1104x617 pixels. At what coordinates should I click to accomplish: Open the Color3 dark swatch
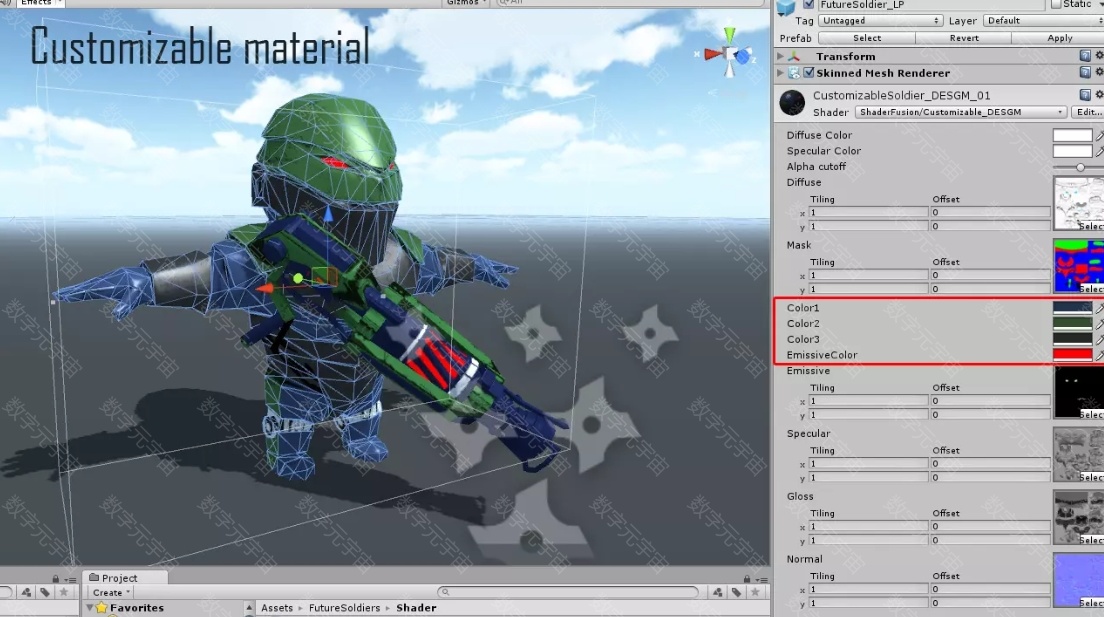tap(1072, 339)
